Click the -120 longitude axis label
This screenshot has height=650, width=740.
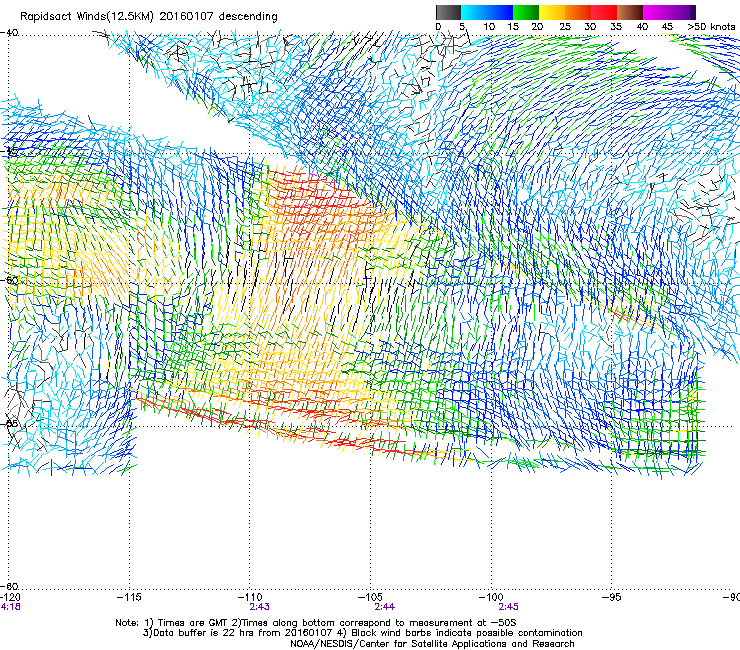point(10,598)
